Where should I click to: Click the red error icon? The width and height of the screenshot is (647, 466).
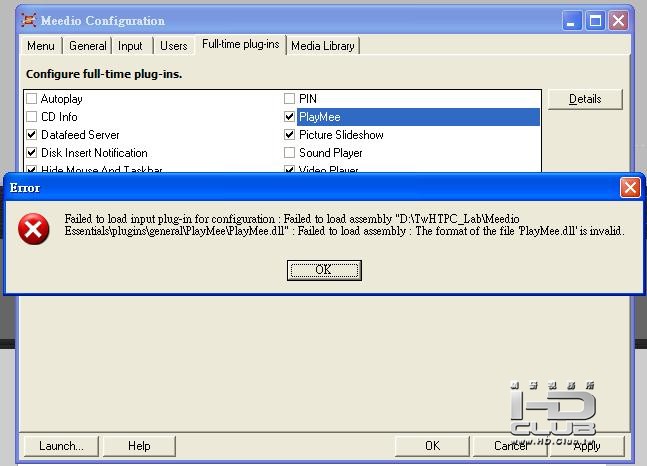click(33, 229)
